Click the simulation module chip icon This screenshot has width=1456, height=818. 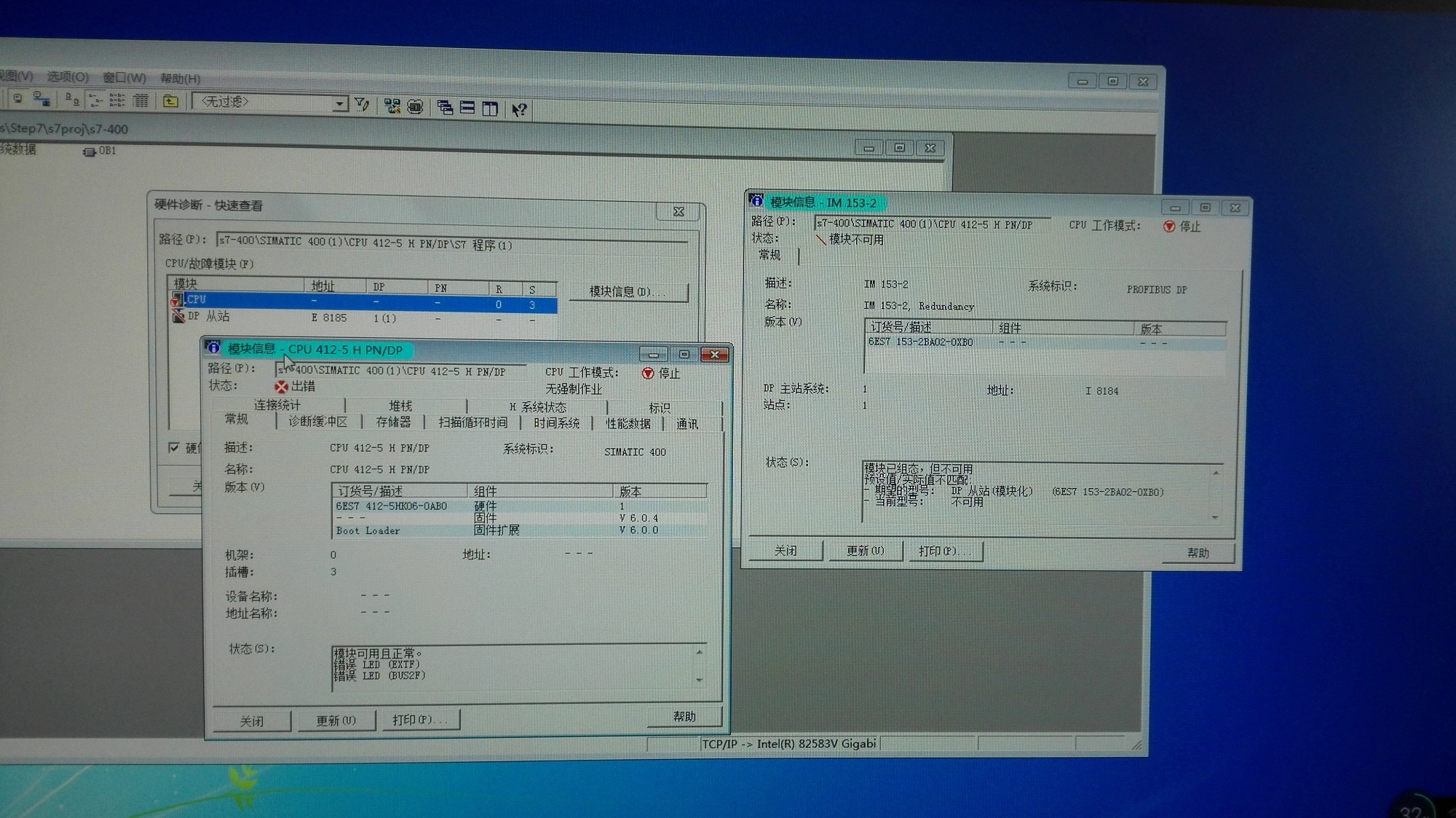(x=415, y=107)
